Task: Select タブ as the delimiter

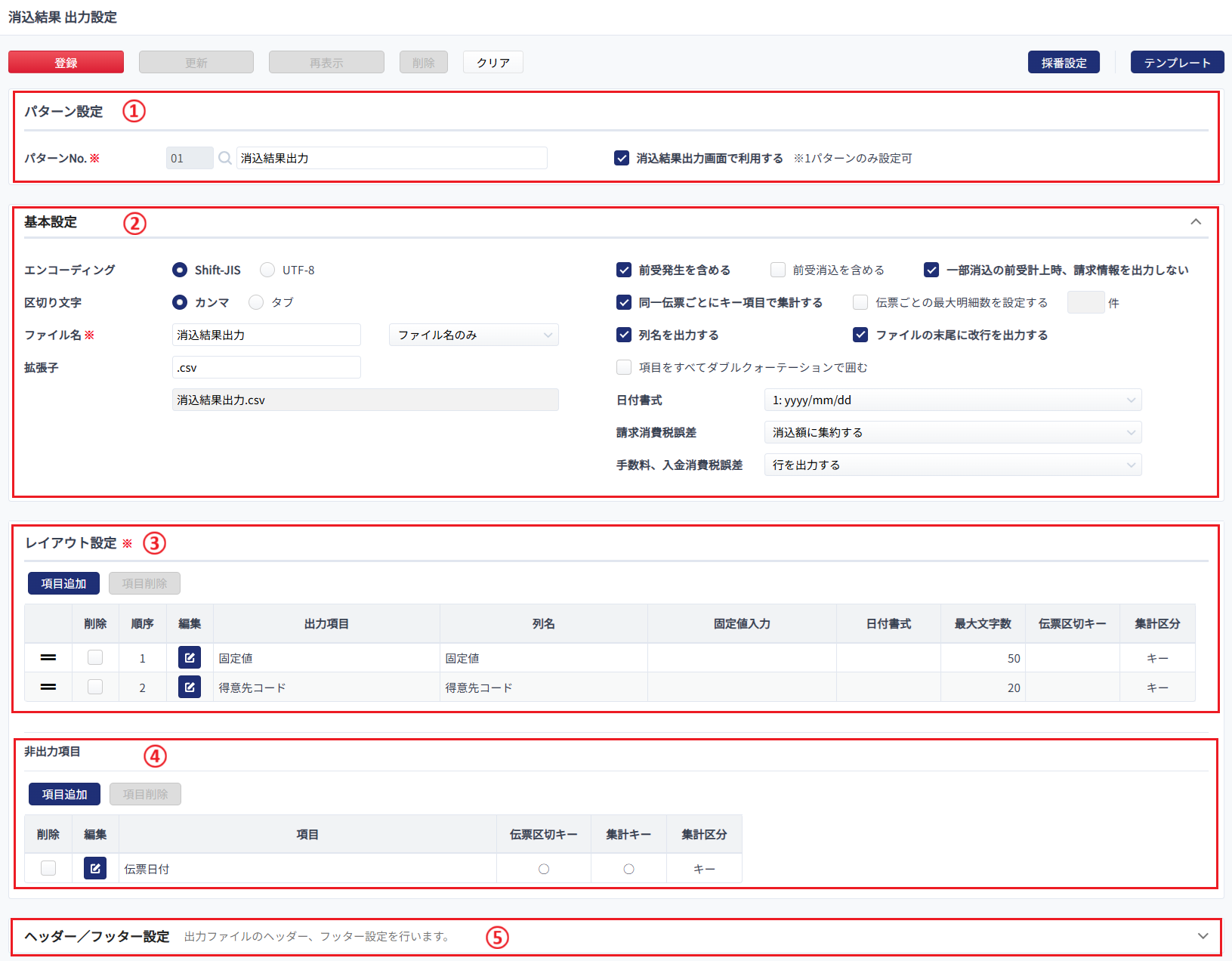Action: click(x=256, y=302)
